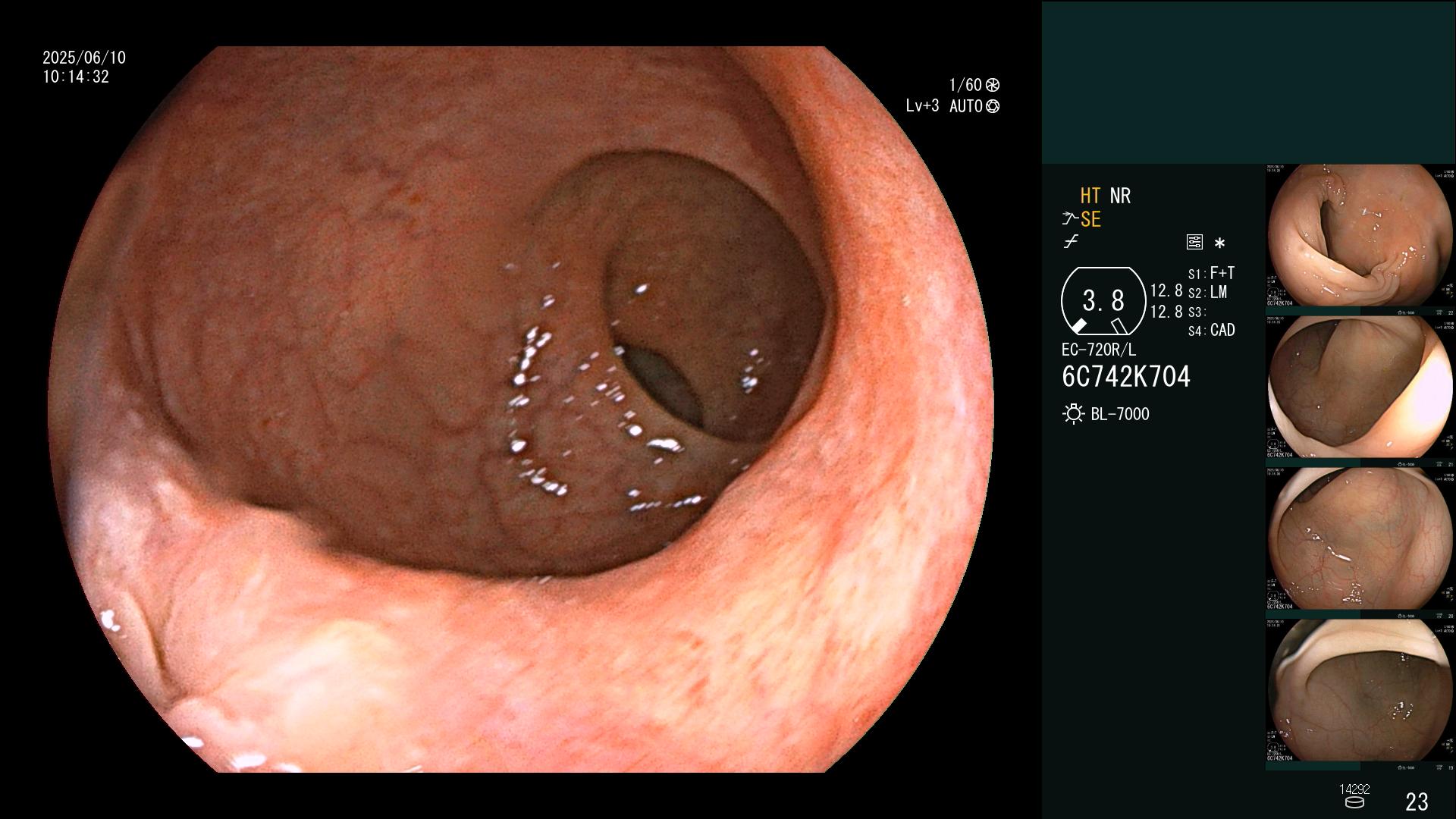Click the tone curve icon below SE
Viewport: 1456px width, 819px height.
tap(1071, 242)
